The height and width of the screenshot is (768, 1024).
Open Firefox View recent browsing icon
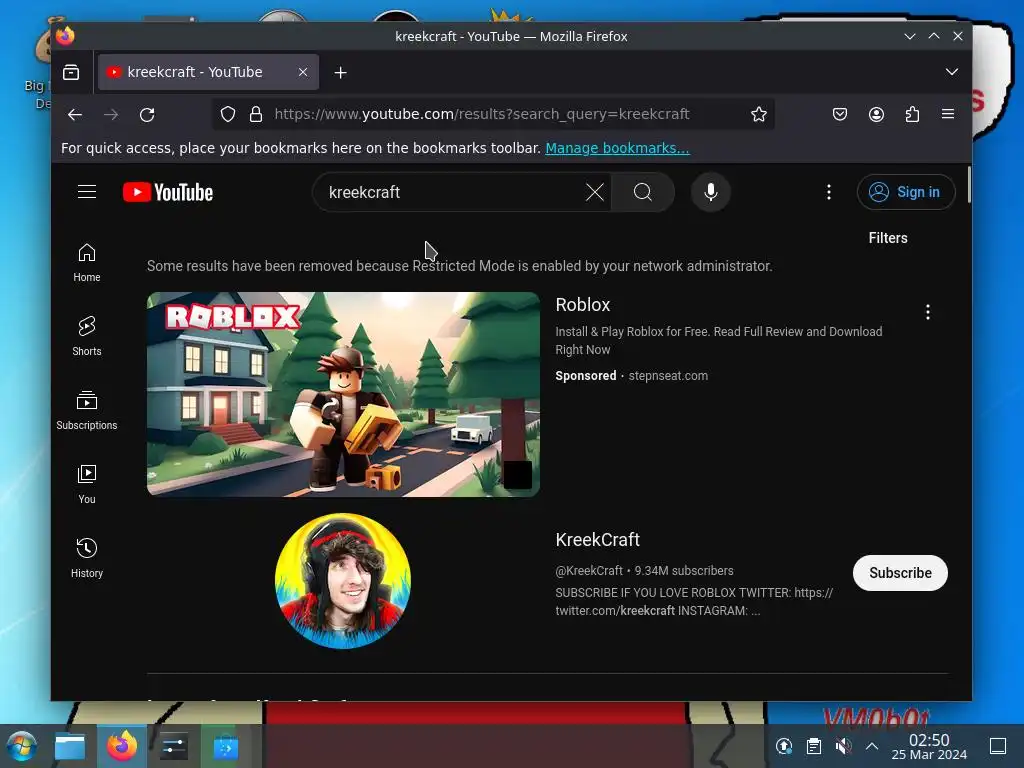click(x=71, y=72)
